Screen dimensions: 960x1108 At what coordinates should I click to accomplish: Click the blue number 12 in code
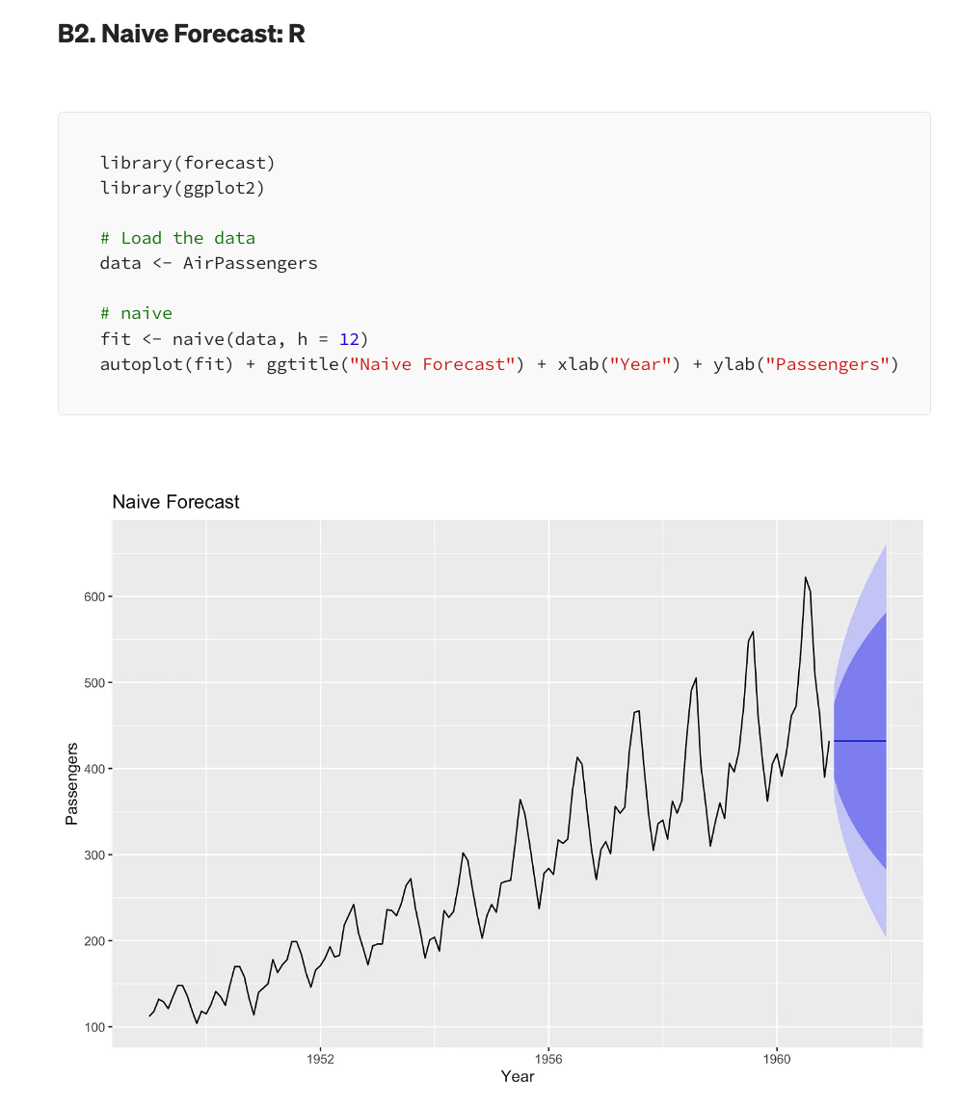coord(349,339)
